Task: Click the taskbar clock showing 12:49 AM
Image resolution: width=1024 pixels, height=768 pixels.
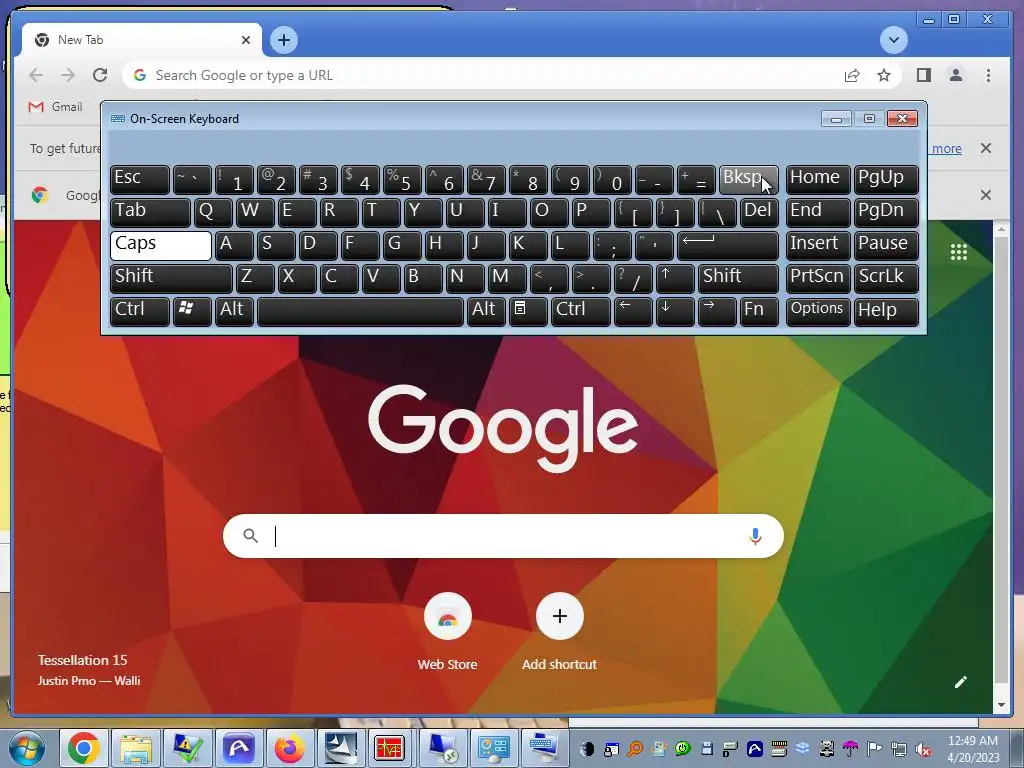Action: 973,748
